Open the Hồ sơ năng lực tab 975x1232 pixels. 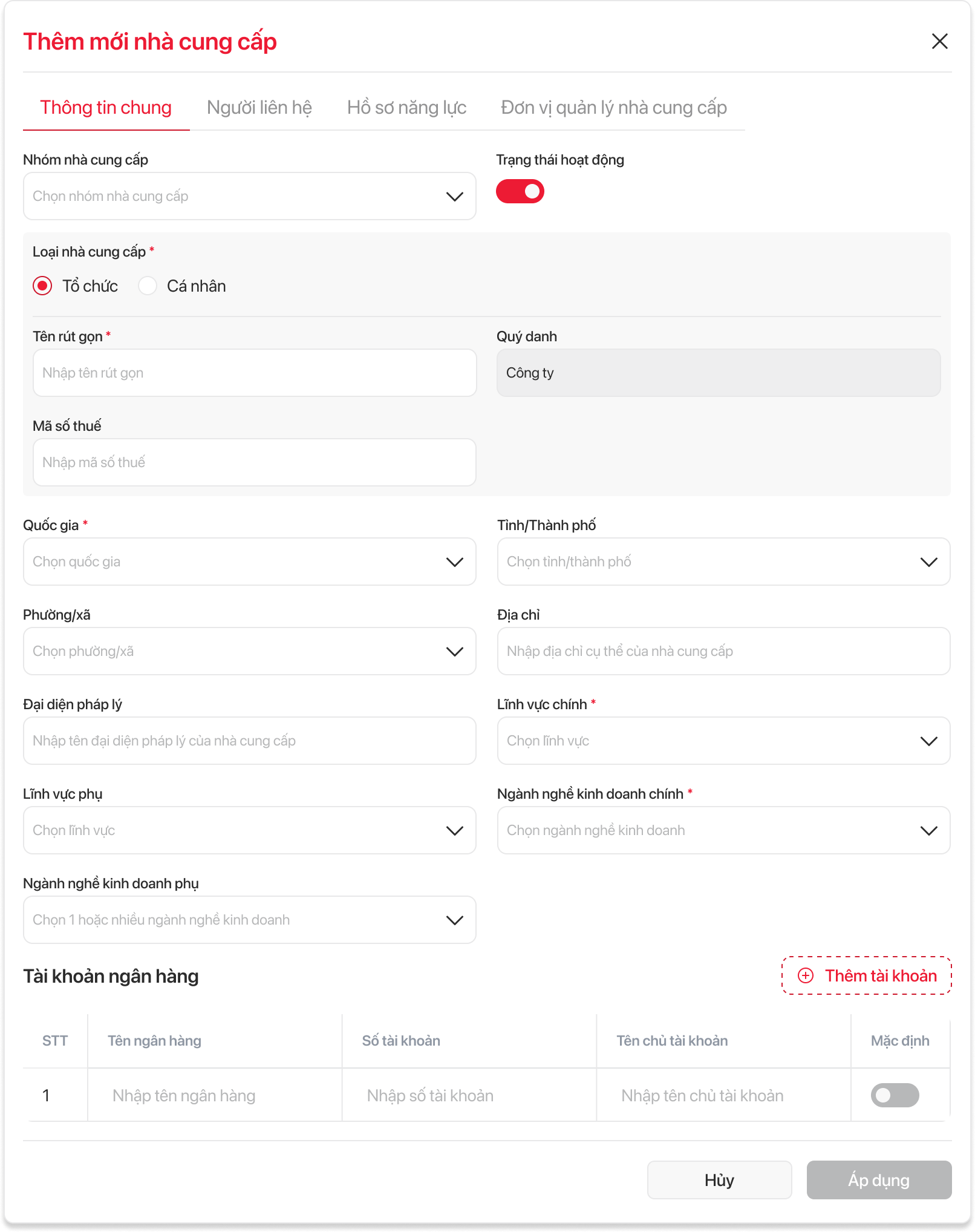pyautogui.click(x=406, y=108)
